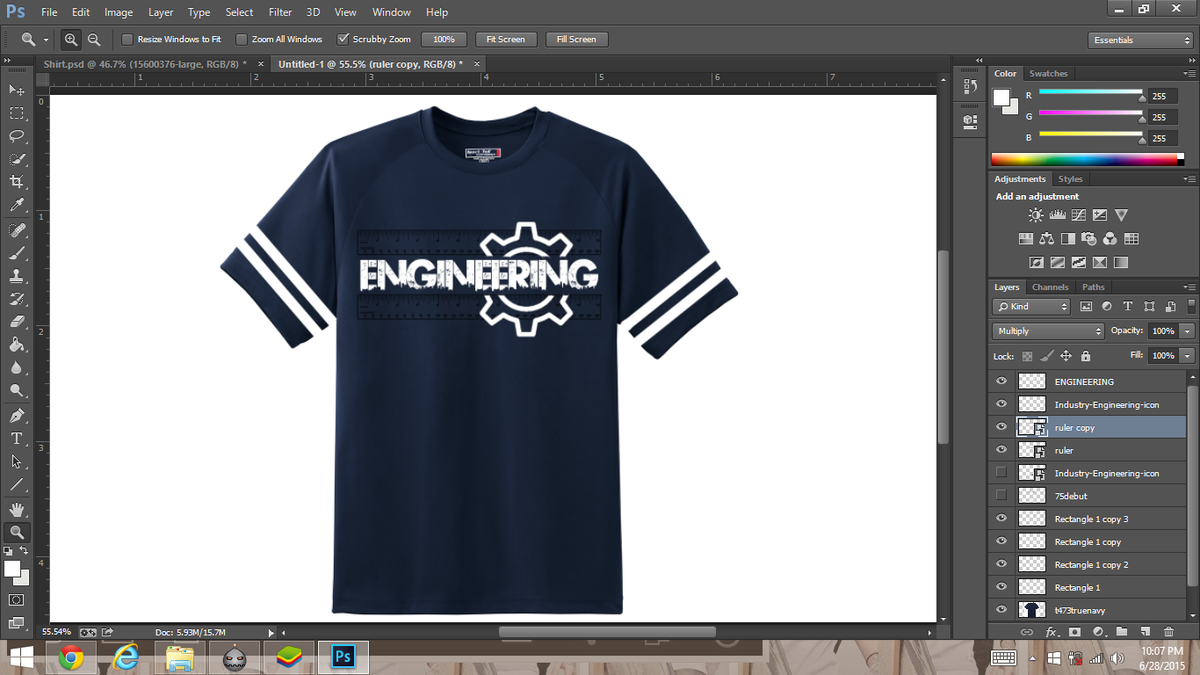Uncheck Scrubby Zoom checkbox
This screenshot has height=675, width=1200.
[x=343, y=39]
